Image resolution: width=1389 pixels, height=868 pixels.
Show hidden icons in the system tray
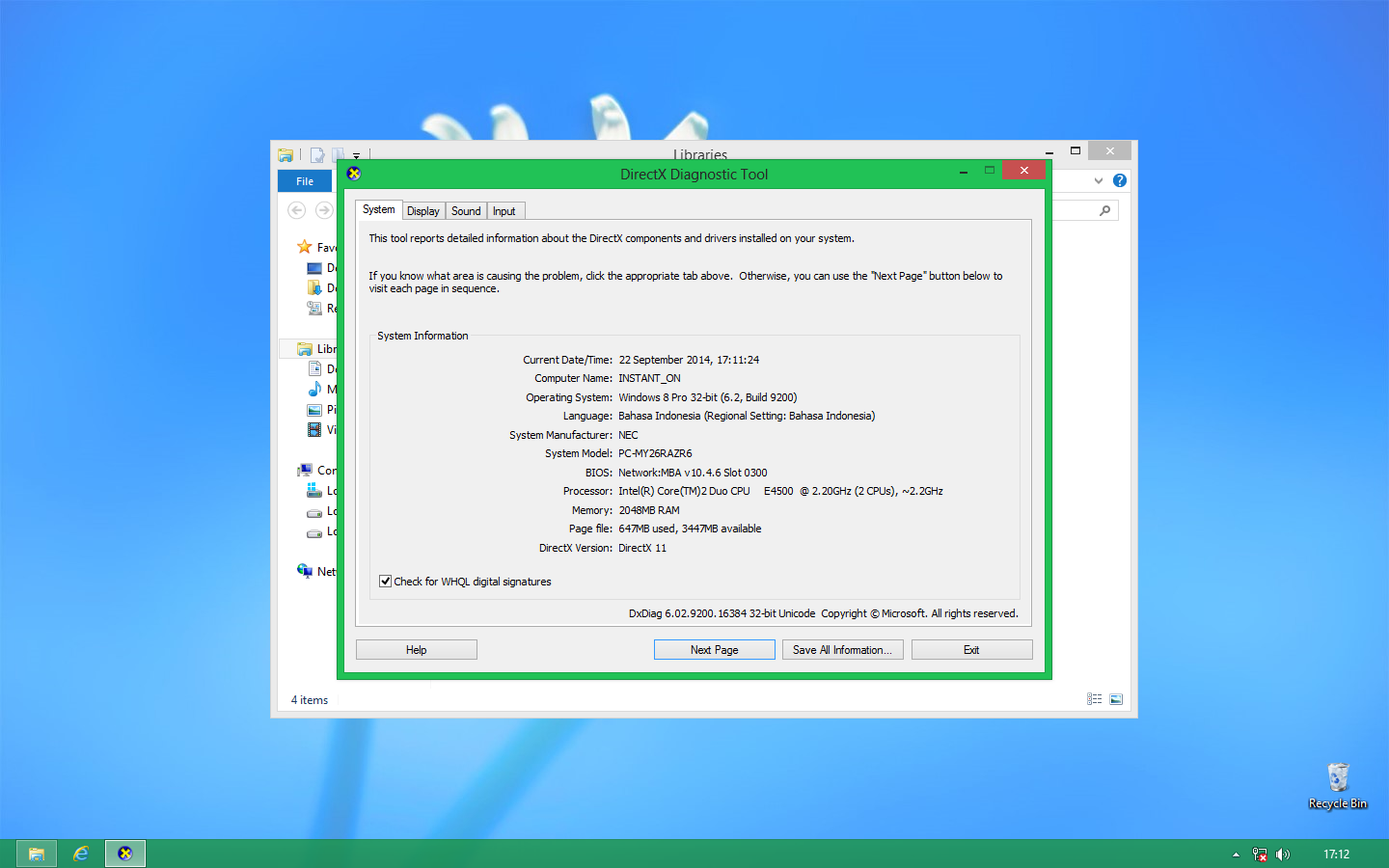(1236, 854)
